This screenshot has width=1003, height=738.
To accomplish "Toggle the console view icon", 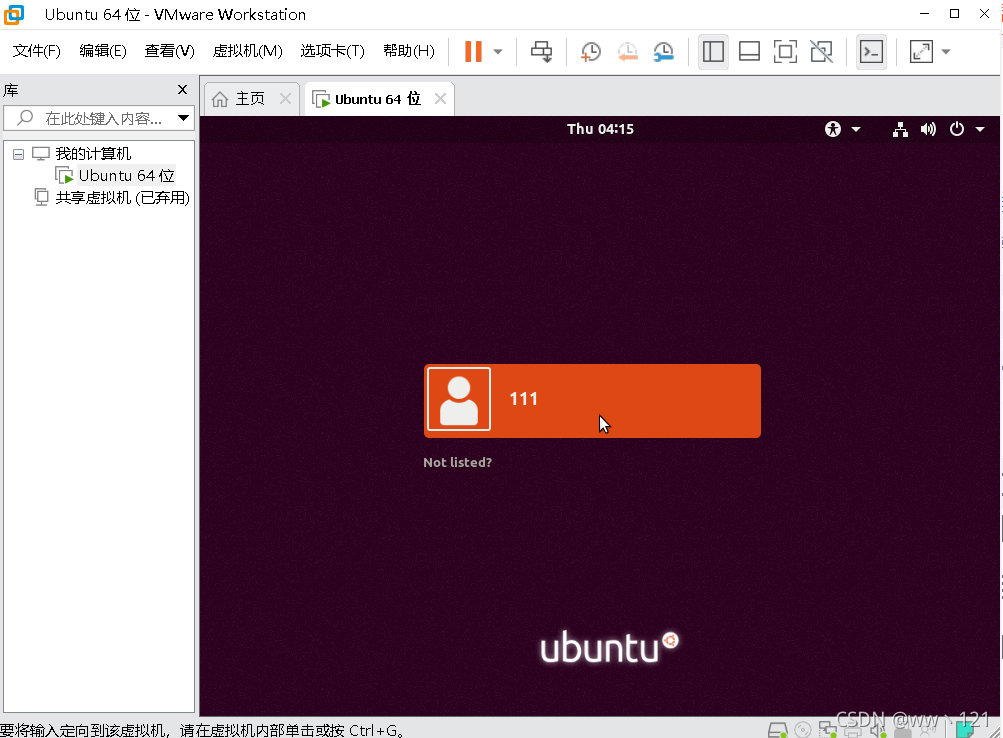I will click(871, 52).
